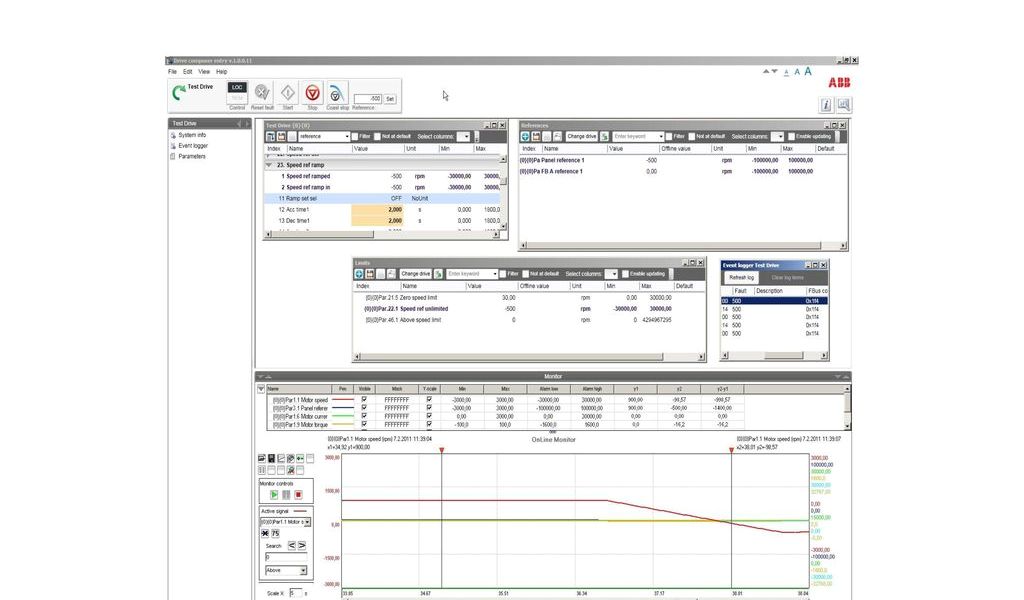Toggle the LOC control mode button
Viewport: 1024px width, 600px height.
(237, 88)
